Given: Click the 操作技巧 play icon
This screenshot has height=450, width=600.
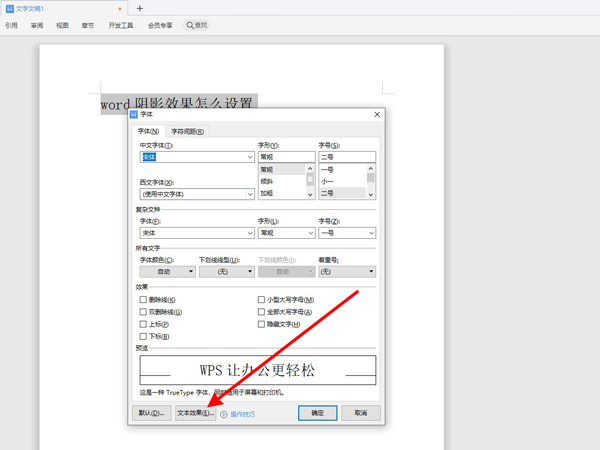Looking at the screenshot, I should (224, 413).
